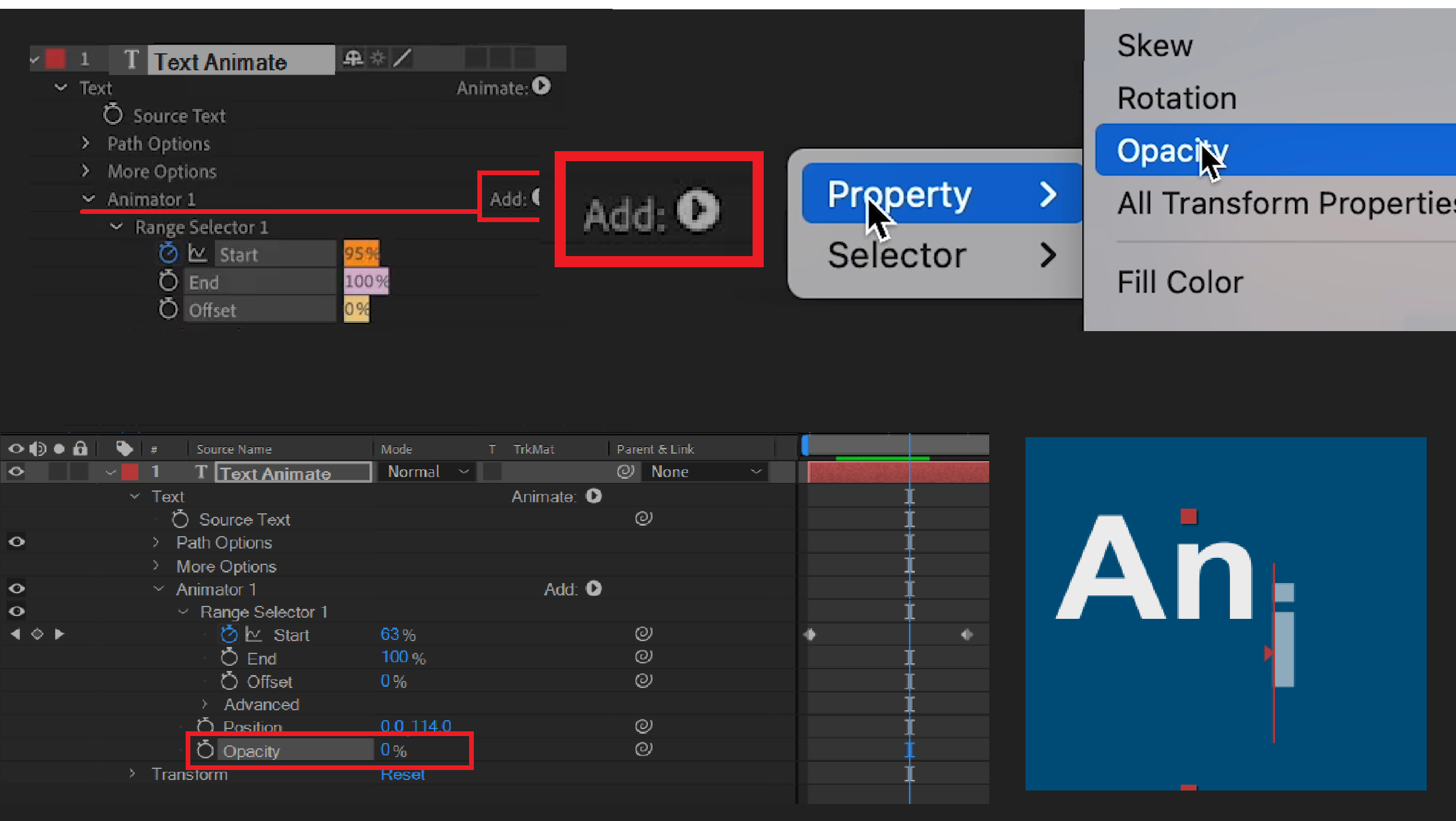Toggle add keyframe diamond on Start row
Viewport: 1456px width, 821px height.
point(37,634)
